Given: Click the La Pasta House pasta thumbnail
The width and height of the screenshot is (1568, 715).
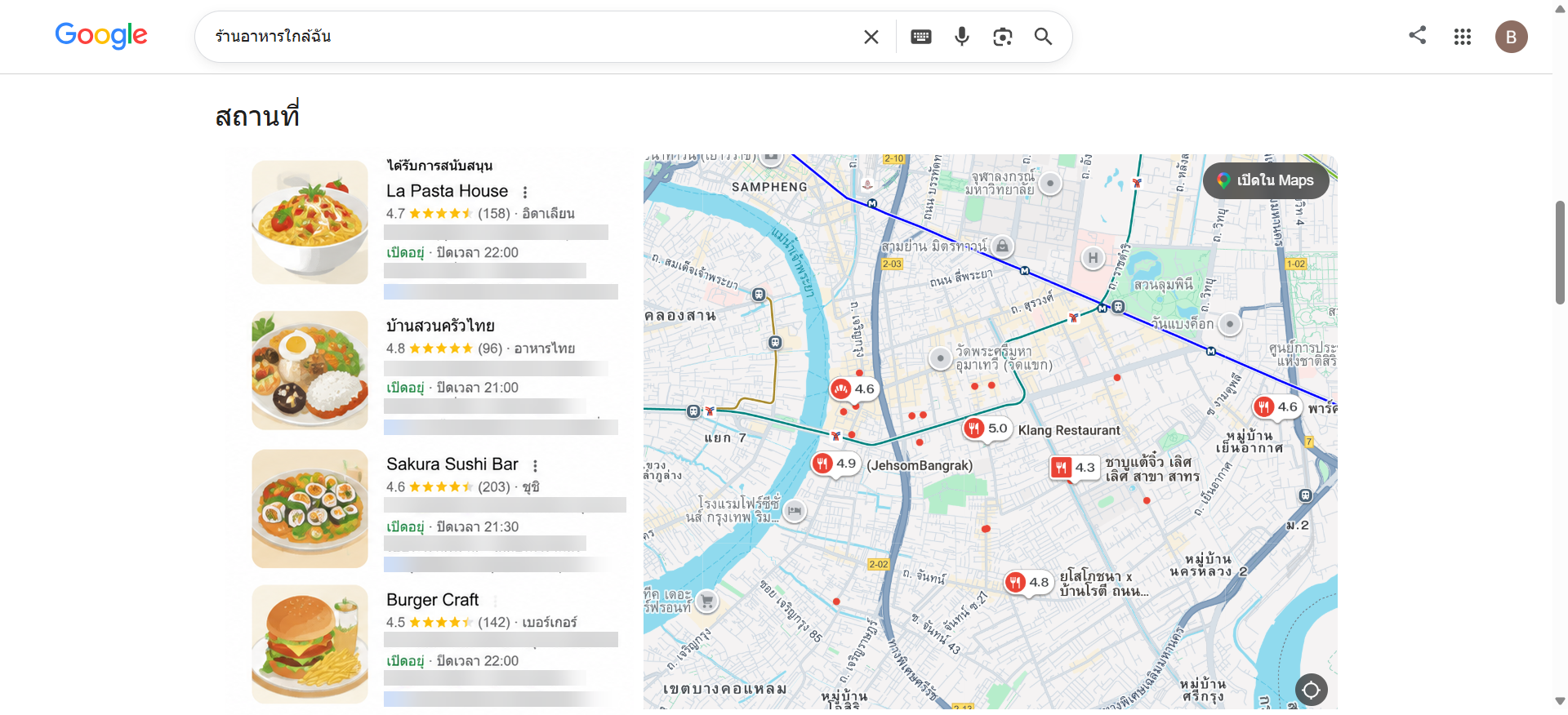Looking at the screenshot, I should [310, 222].
